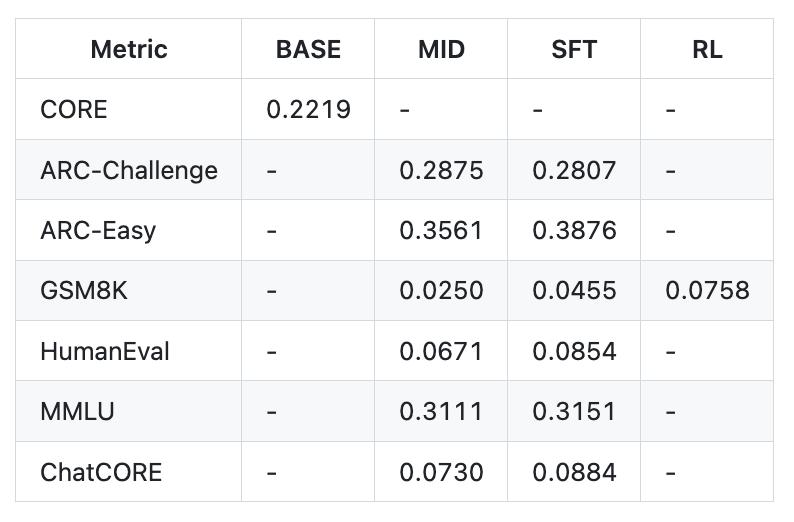Image resolution: width=794 pixels, height=522 pixels.
Task: Click the ARC-Easy SFT value 0.3876
Action: pyautogui.click(x=574, y=231)
